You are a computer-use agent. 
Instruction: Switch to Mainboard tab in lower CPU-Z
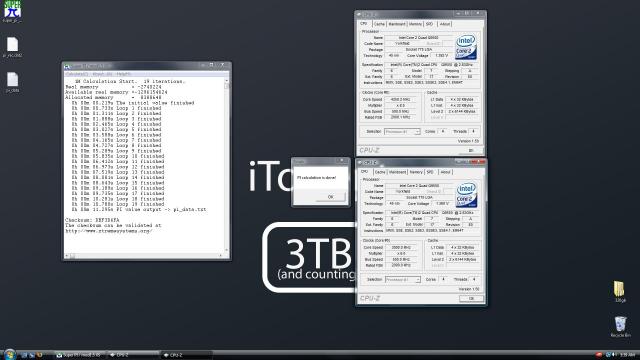click(x=397, y=172)
